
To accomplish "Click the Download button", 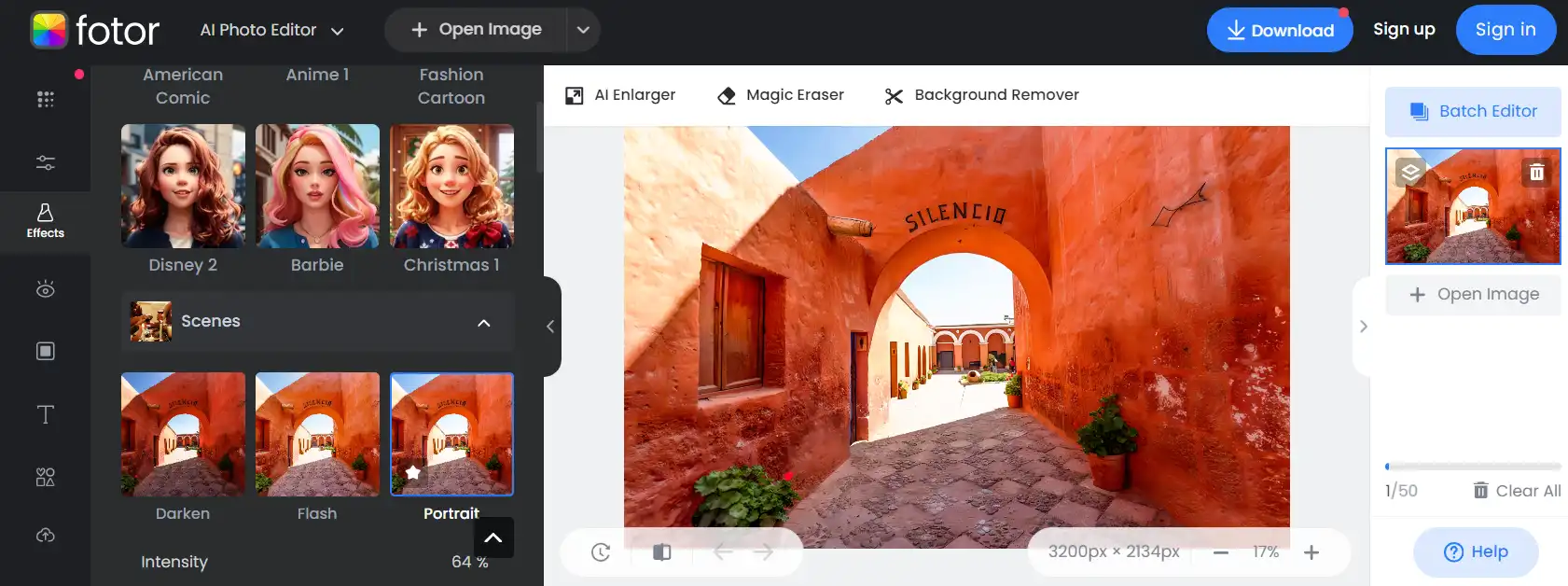I will point(1280,30).
